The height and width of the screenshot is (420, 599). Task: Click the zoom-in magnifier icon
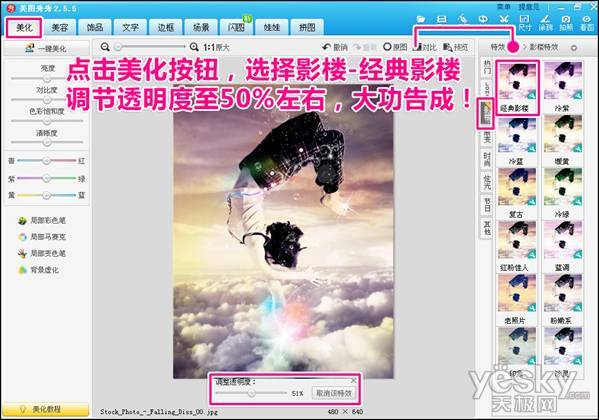tap(194, 47)
